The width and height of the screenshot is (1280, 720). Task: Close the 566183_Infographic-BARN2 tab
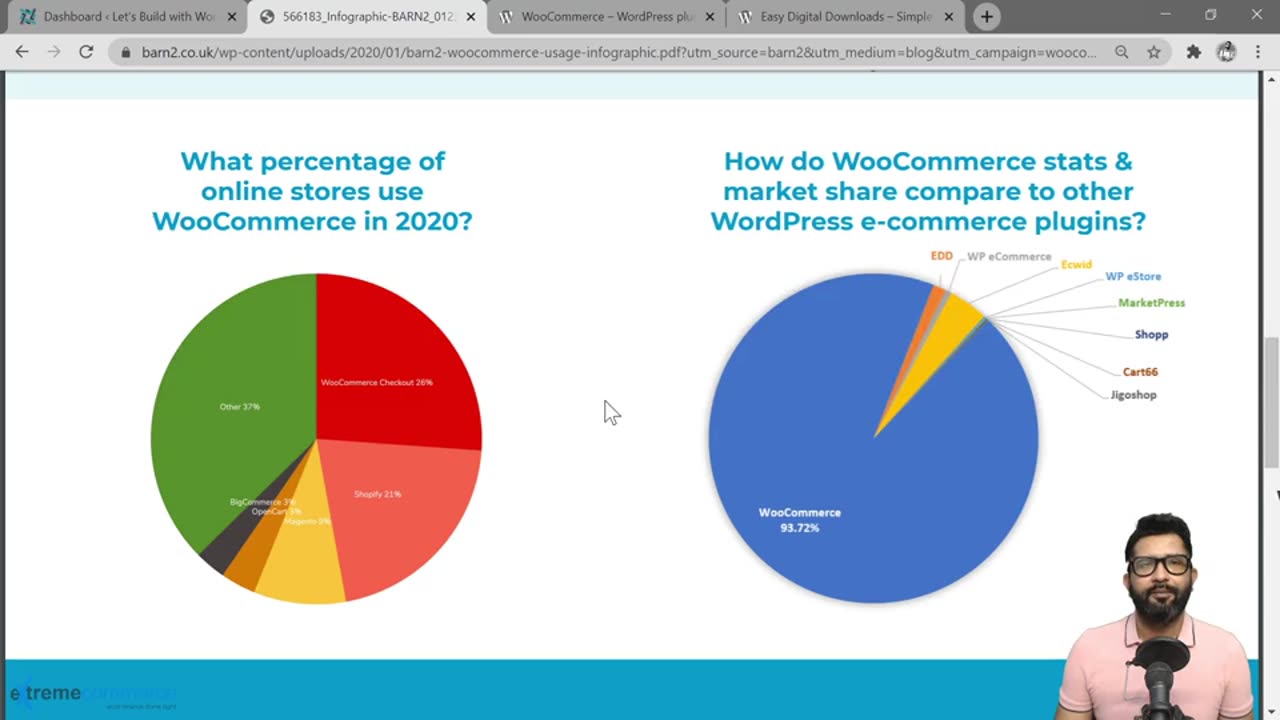pyautogui.click(x=471, y=17)
